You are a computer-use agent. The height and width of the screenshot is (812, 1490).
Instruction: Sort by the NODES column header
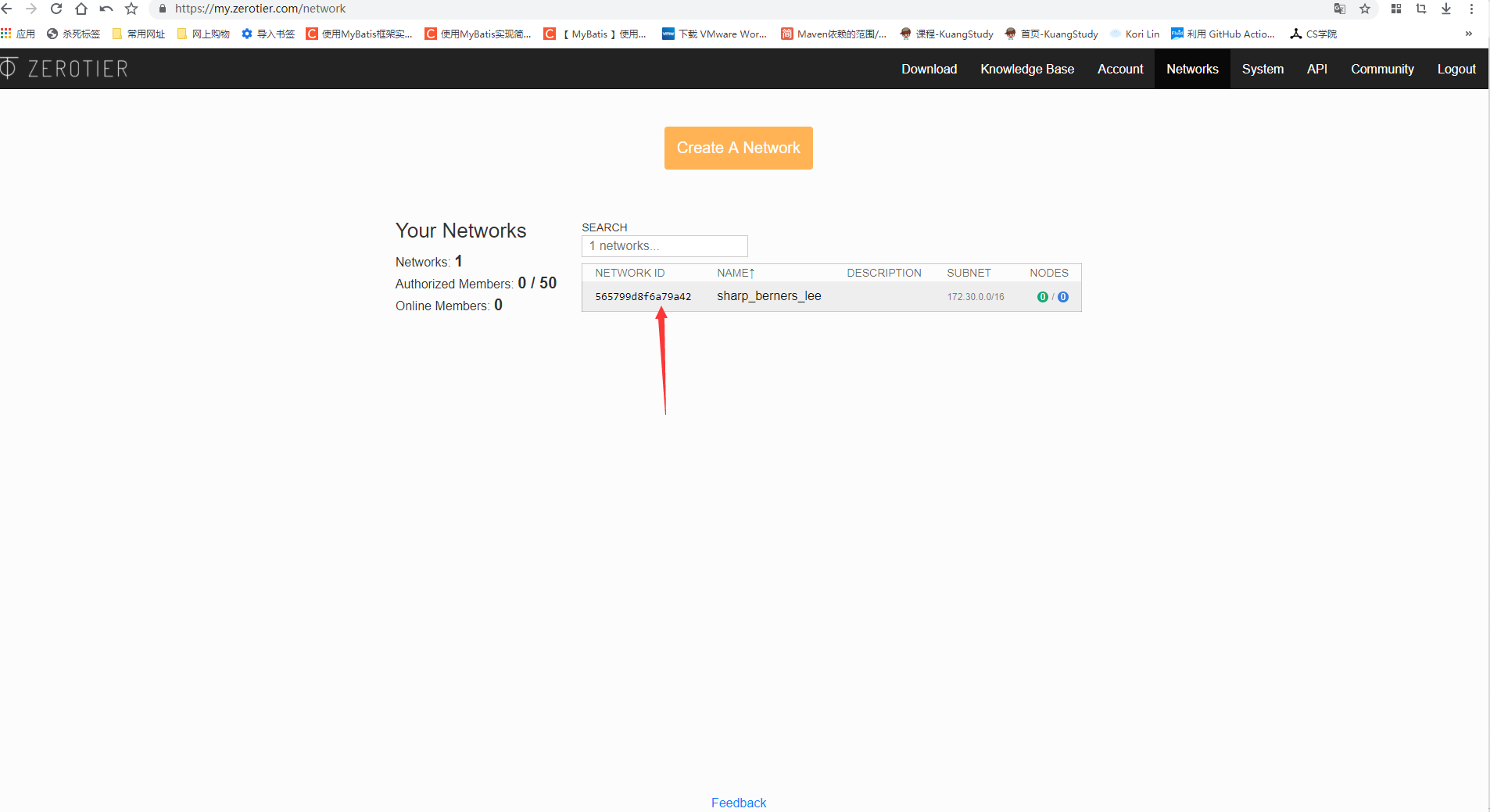tap(1049, 273)
